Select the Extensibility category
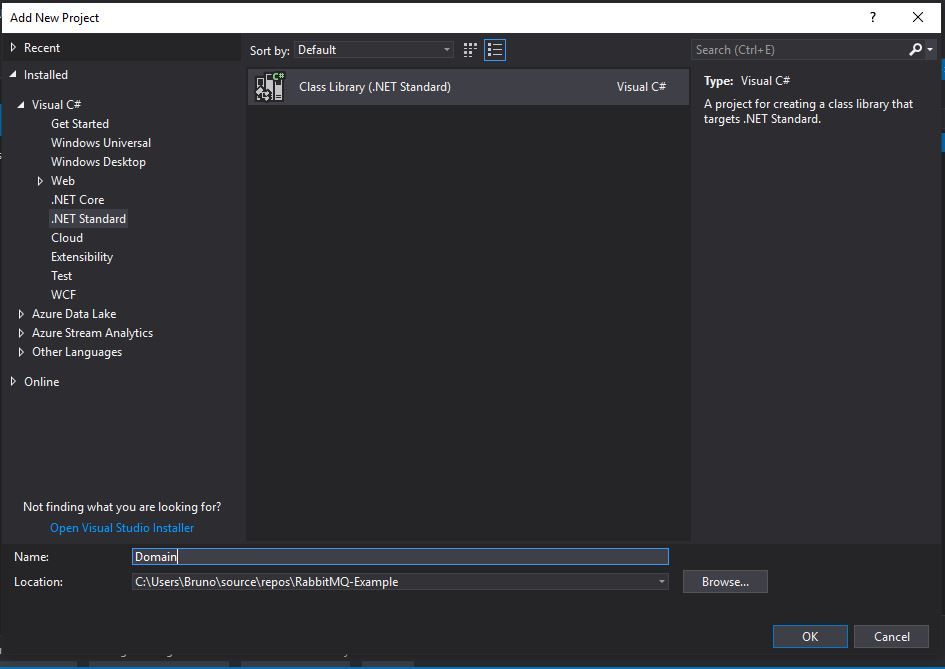 coord(82,257)
